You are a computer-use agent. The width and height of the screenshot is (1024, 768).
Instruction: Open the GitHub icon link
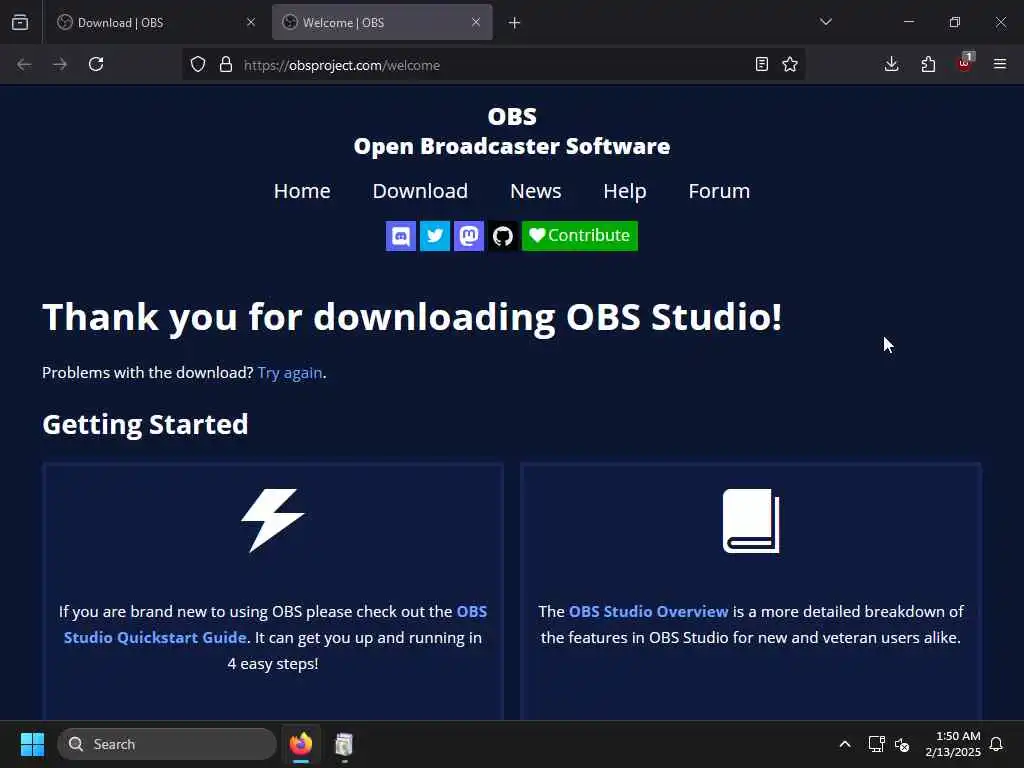coord(503,236)
